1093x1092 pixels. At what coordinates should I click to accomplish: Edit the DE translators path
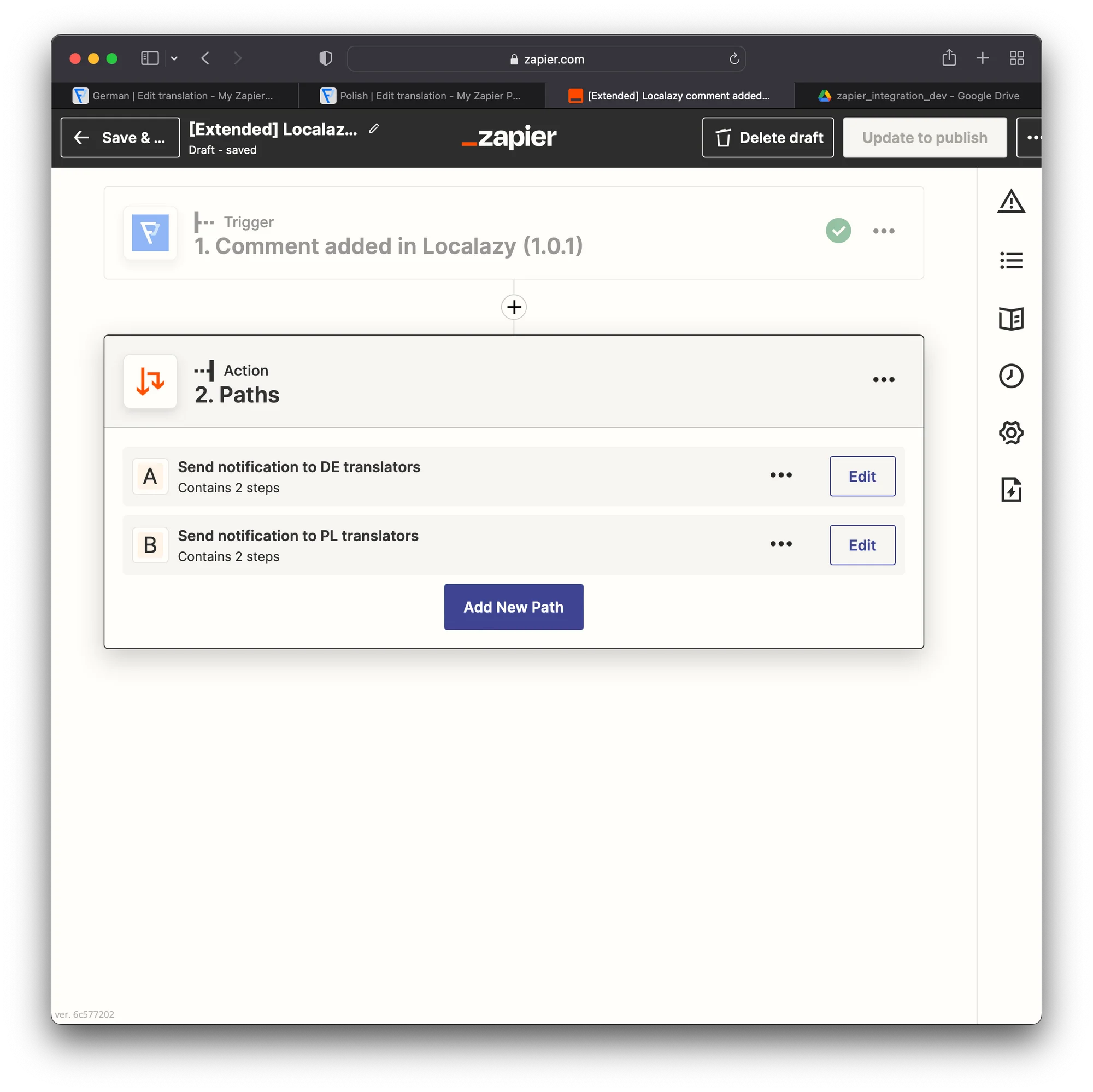[862, 477]
